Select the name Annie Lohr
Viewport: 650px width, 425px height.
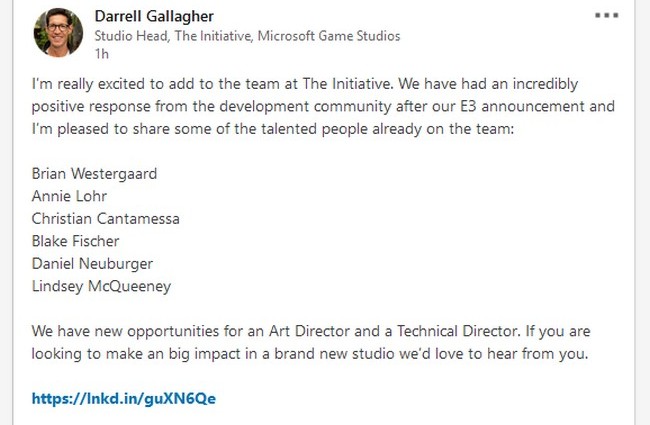click(x=69, y=196)
